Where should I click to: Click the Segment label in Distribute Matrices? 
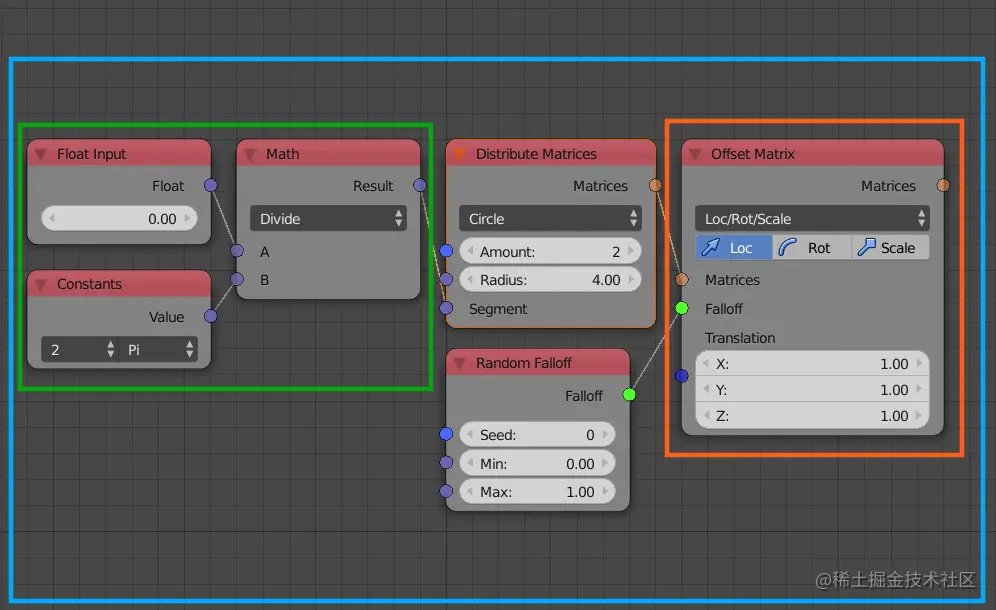point(498,309)
